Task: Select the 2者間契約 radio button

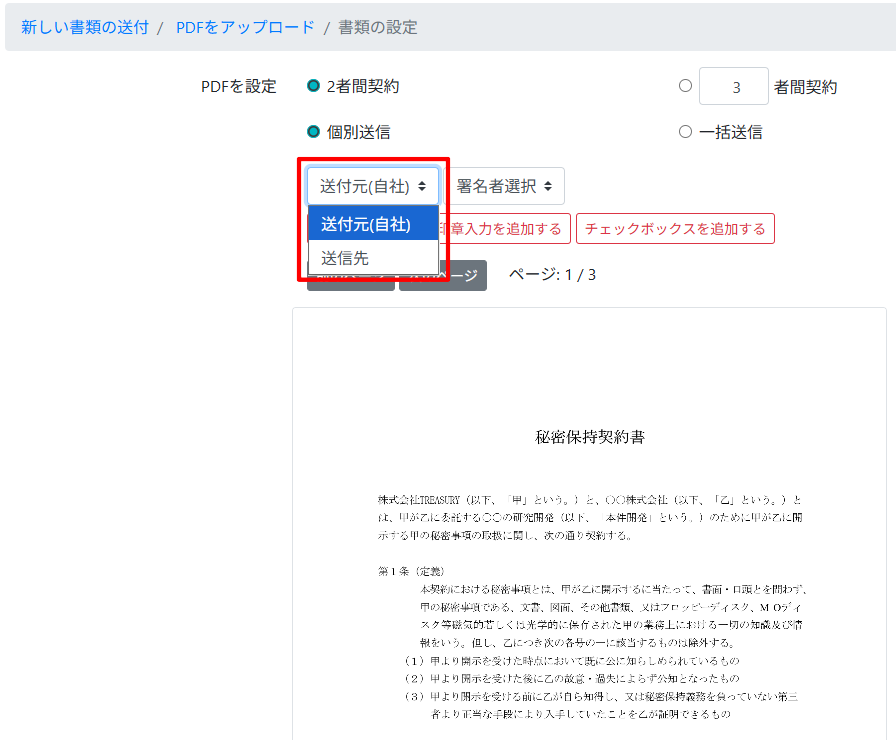Action: point(313,86)
